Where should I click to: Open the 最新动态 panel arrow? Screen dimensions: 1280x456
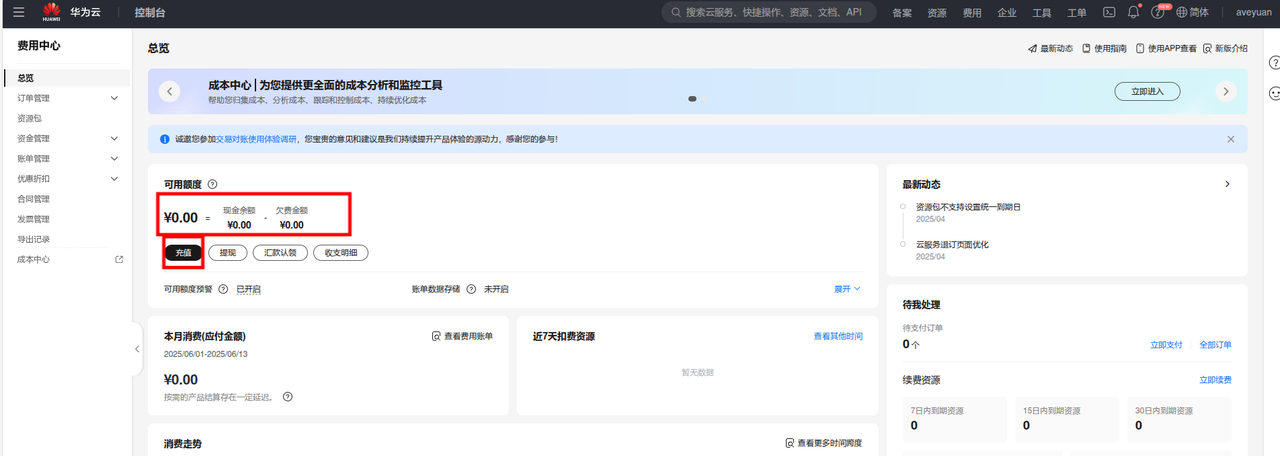coord(1227,185)
